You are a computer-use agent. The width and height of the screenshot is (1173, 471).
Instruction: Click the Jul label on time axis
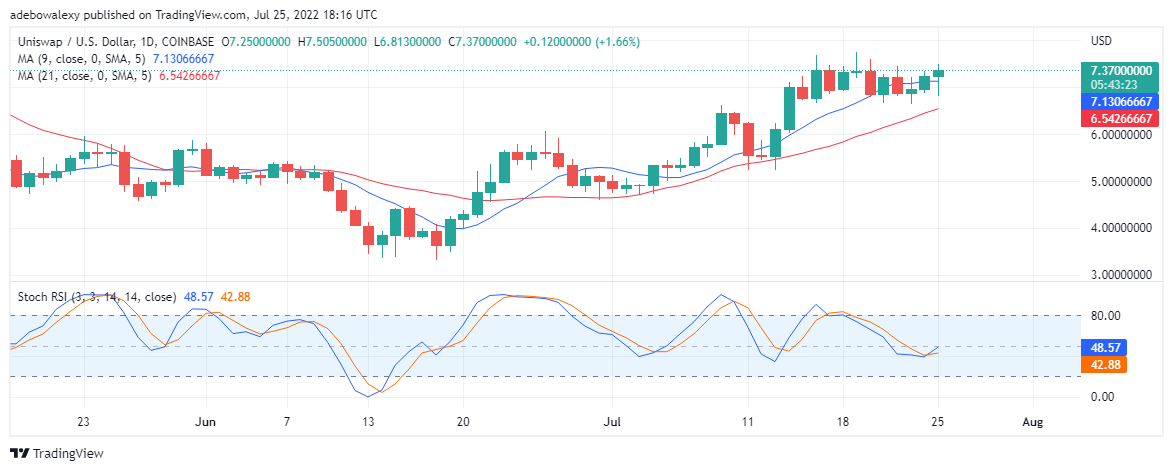click(x=611, y=422)
